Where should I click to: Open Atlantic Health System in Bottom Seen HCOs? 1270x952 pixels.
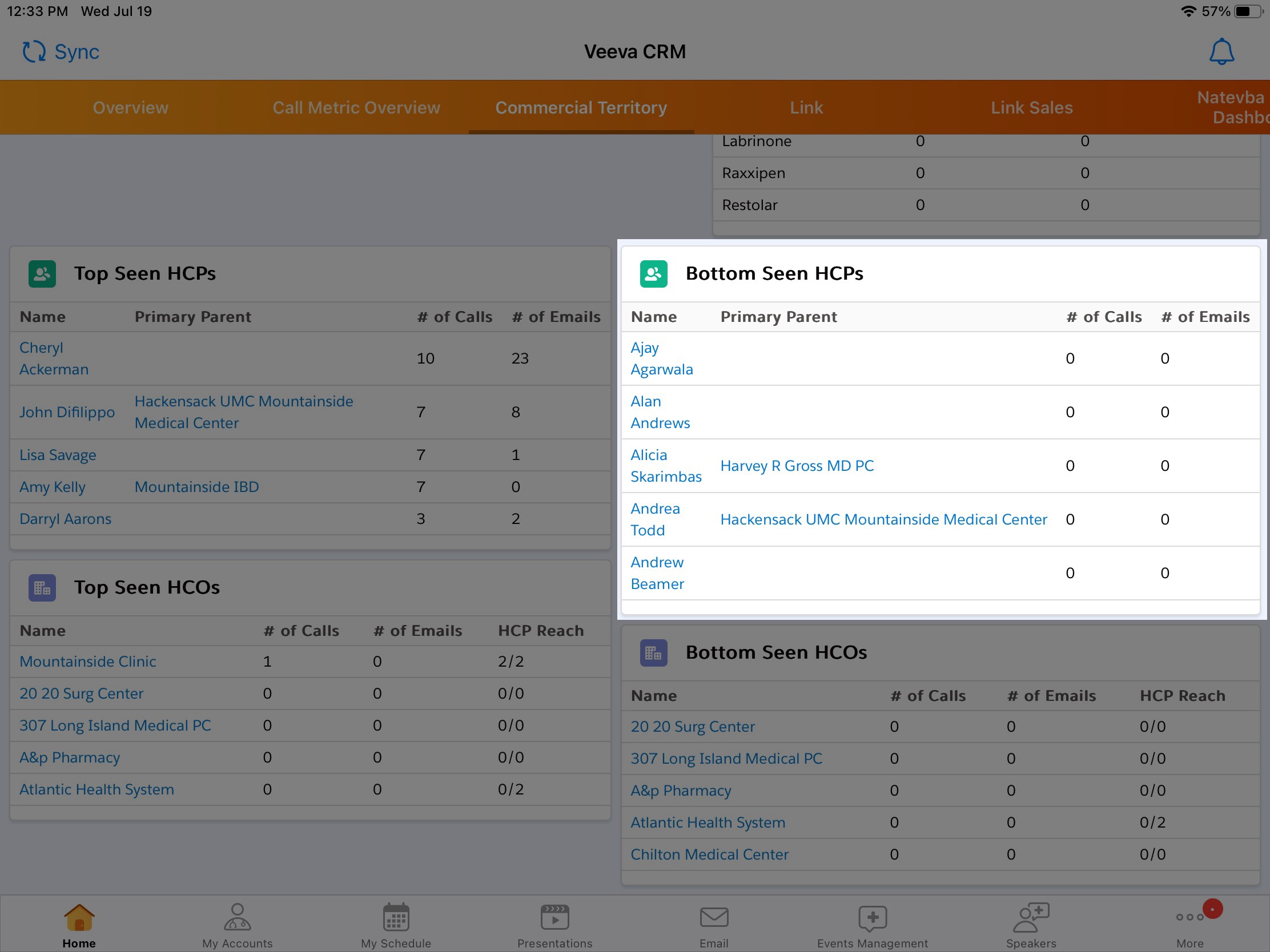click(708, 822)
